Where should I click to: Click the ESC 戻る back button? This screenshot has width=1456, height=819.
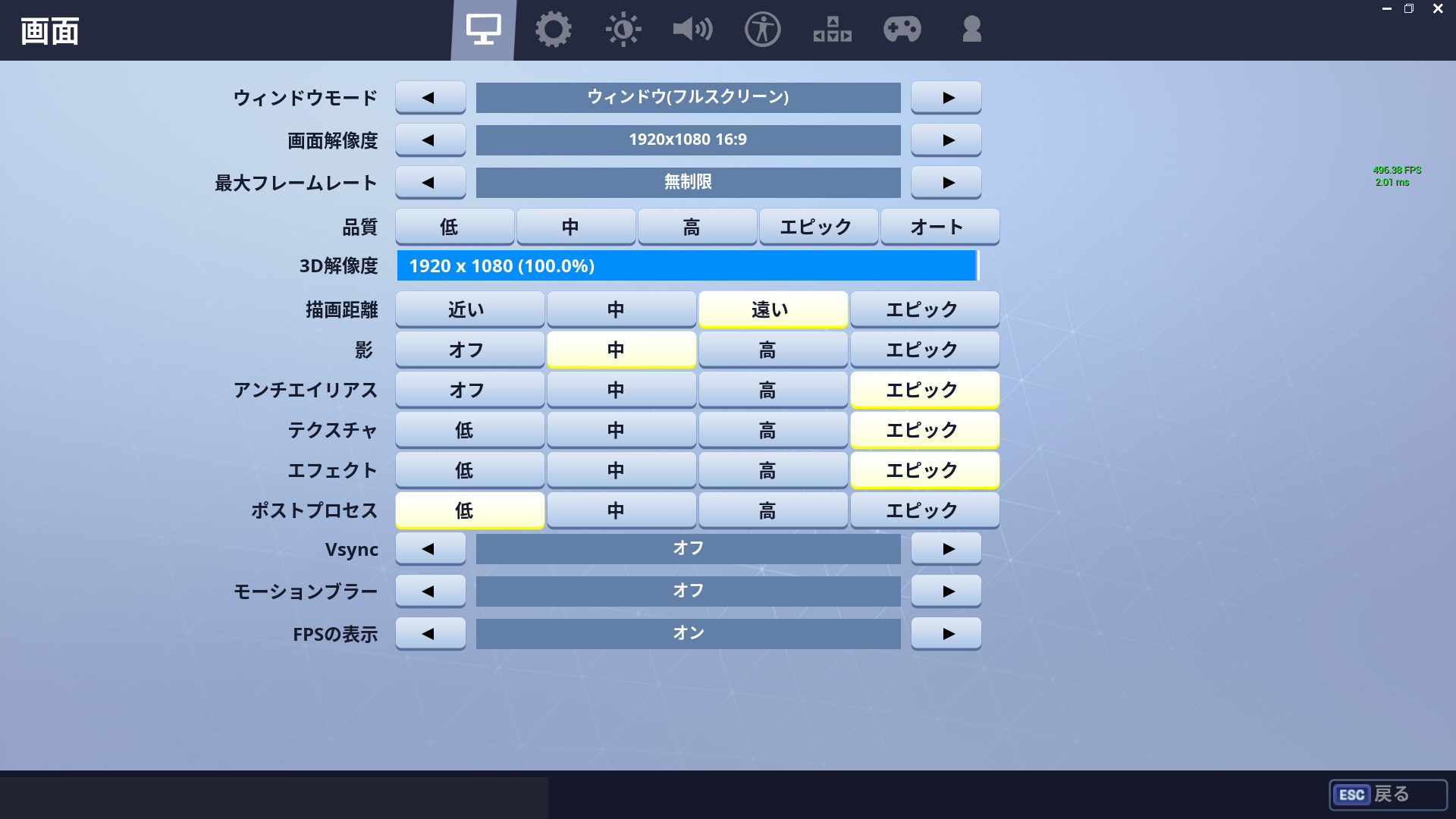pos(1387,794)
